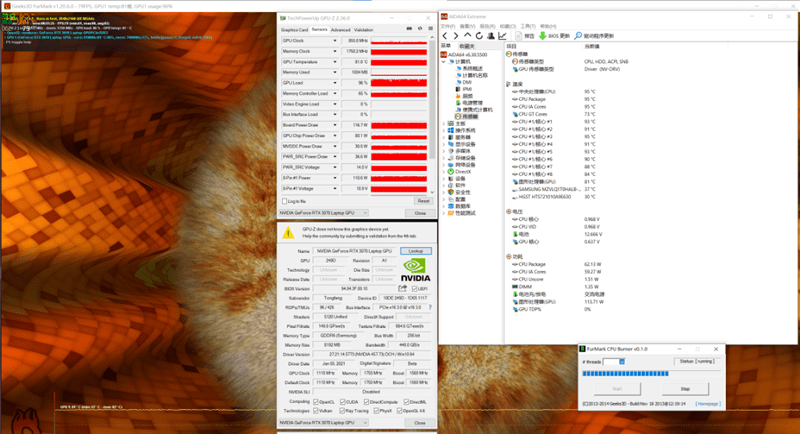Collapse the Computer node in AIDA64 tree
The image size is (800, 434).
point(443,62)
